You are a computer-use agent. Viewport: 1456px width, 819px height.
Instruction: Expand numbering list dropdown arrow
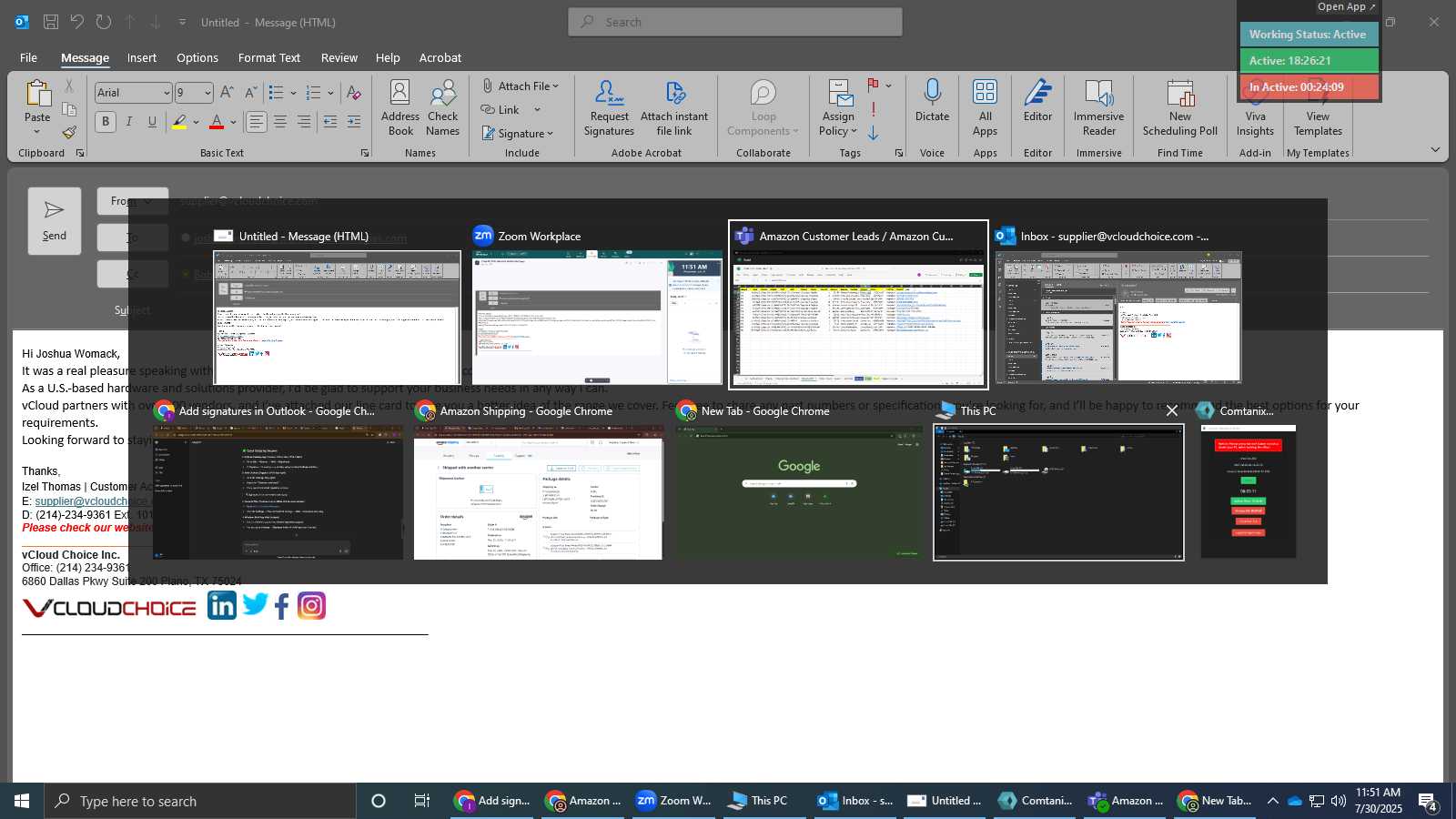(x=330, y=93)
